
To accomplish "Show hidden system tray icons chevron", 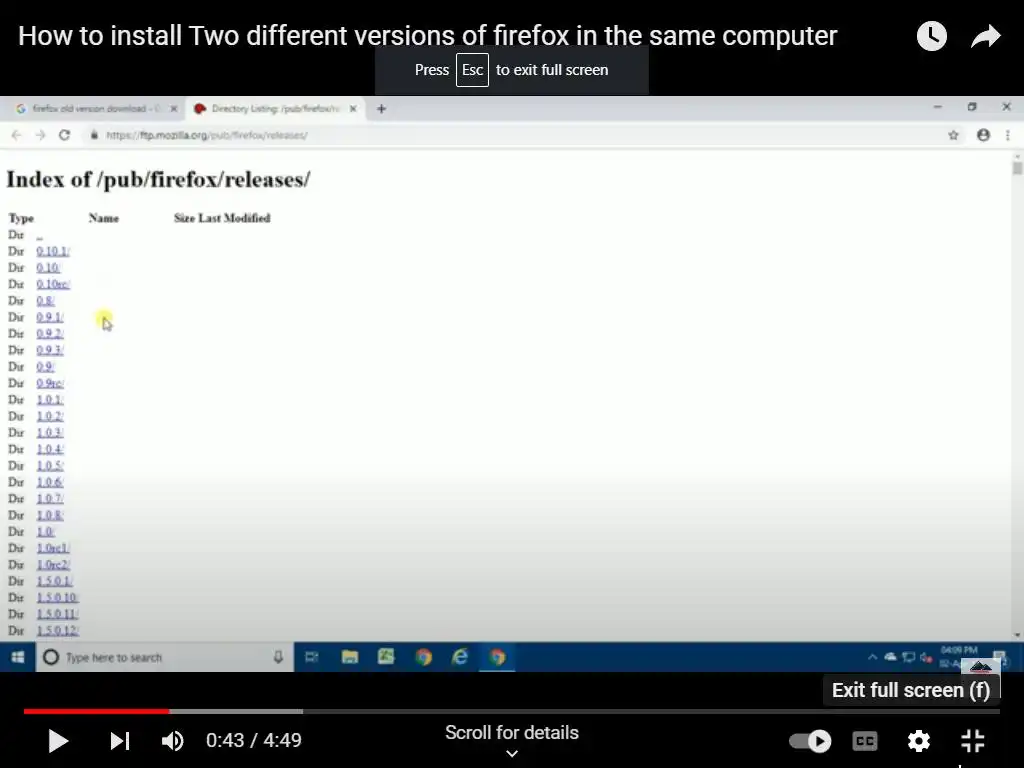I will pos(872,657).
